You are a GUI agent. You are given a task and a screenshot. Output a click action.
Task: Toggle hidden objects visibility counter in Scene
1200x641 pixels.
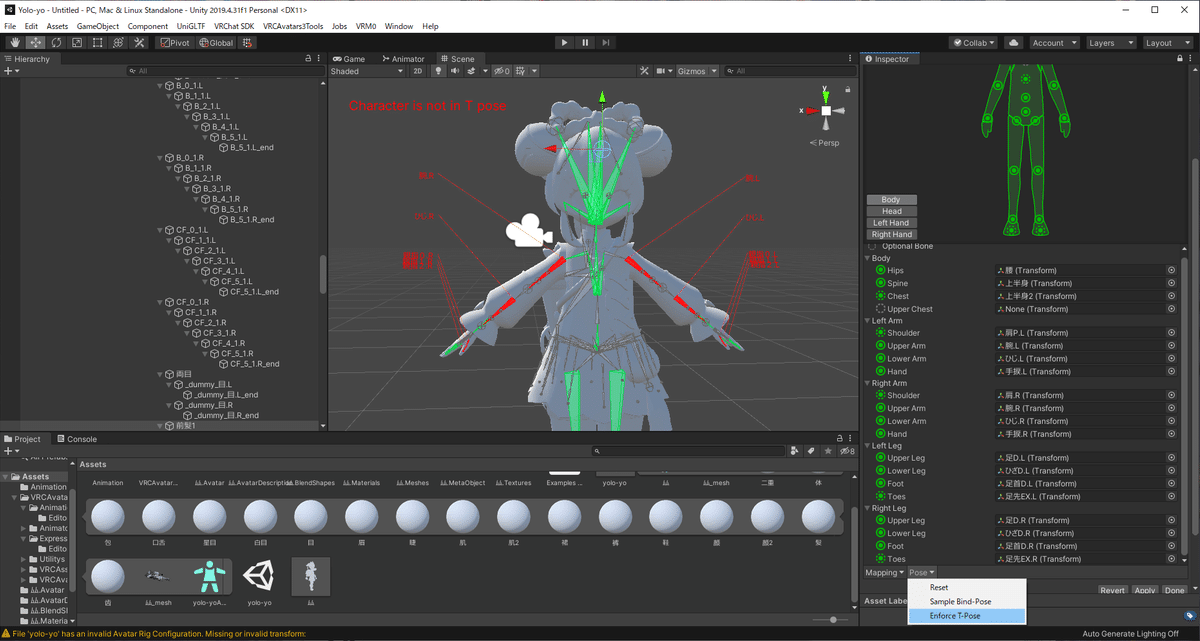(x=502, y=71)
